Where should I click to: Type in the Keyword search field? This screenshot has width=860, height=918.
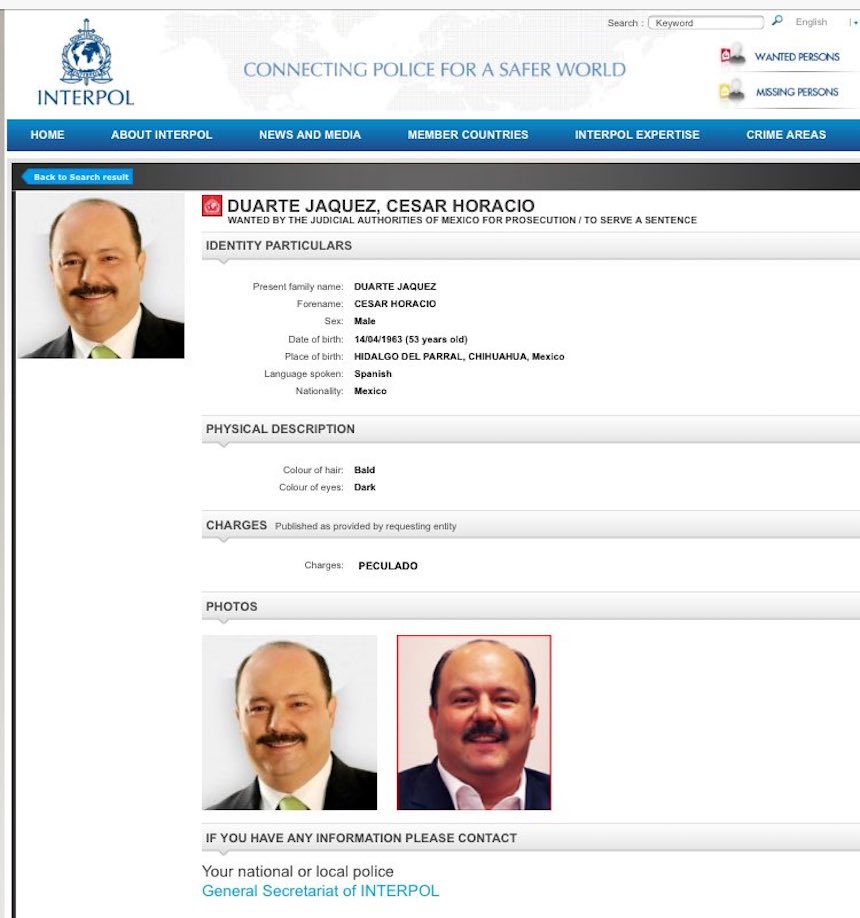[705, 23]
